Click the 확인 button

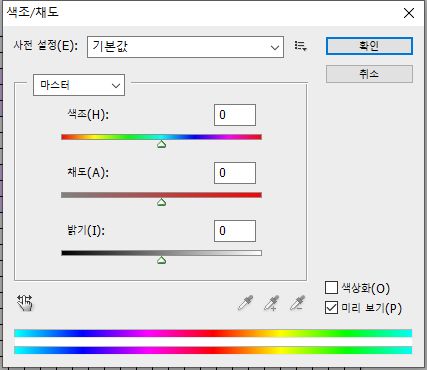click(369, 46)
